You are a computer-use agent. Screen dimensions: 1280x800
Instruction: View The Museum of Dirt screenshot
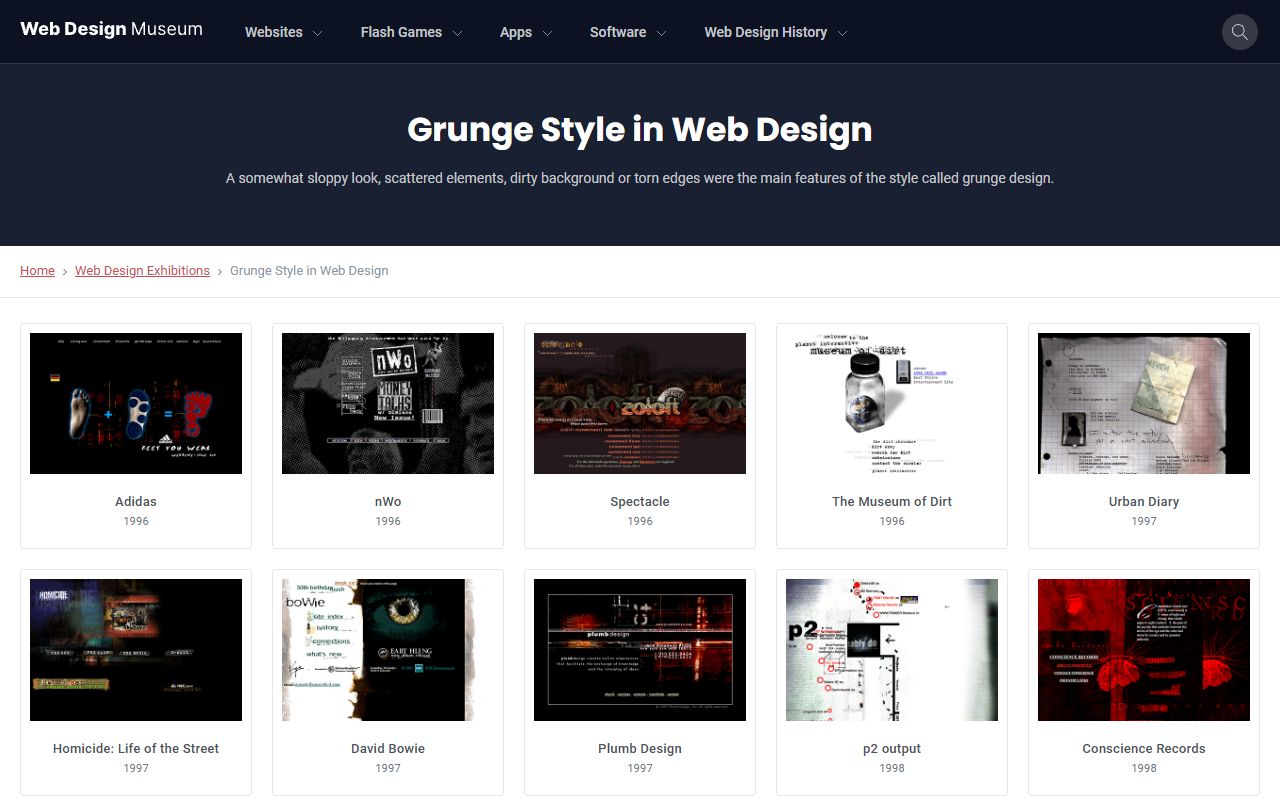pos(891,403)
